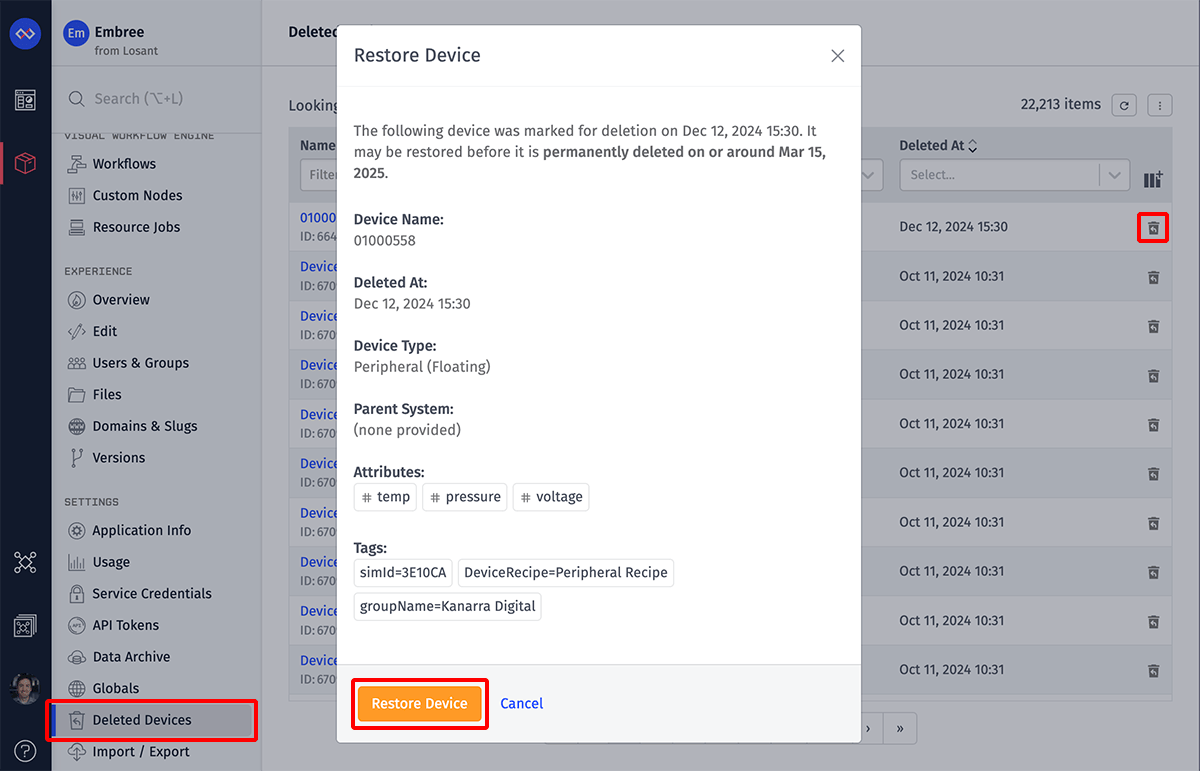Go to Workflows in sidebar
The image size is (1200, 771).
(124, 164)
